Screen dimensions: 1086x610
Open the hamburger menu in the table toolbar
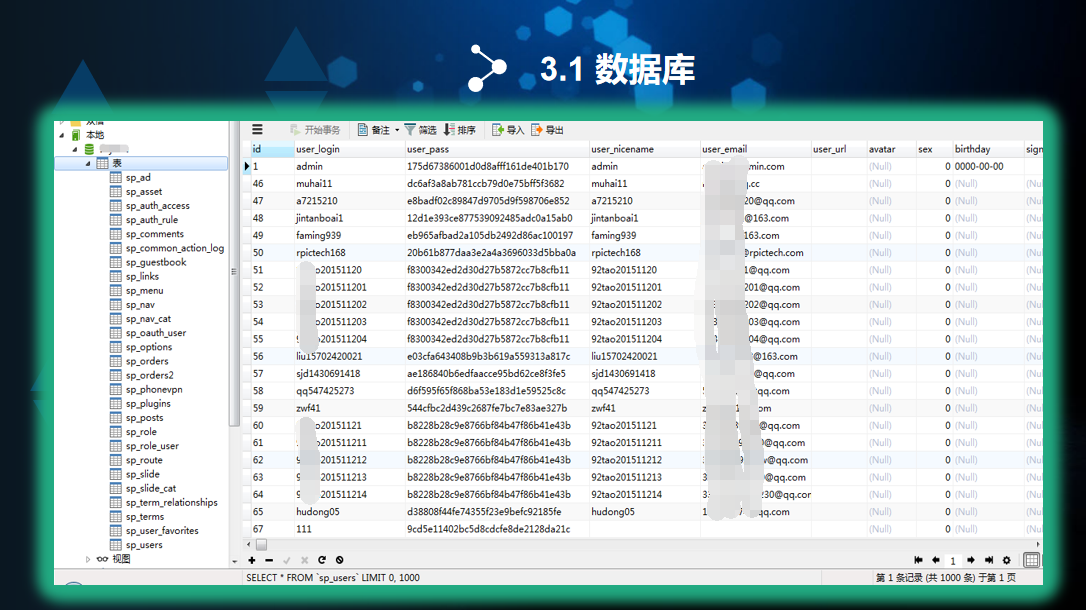(x=257, y=130)
